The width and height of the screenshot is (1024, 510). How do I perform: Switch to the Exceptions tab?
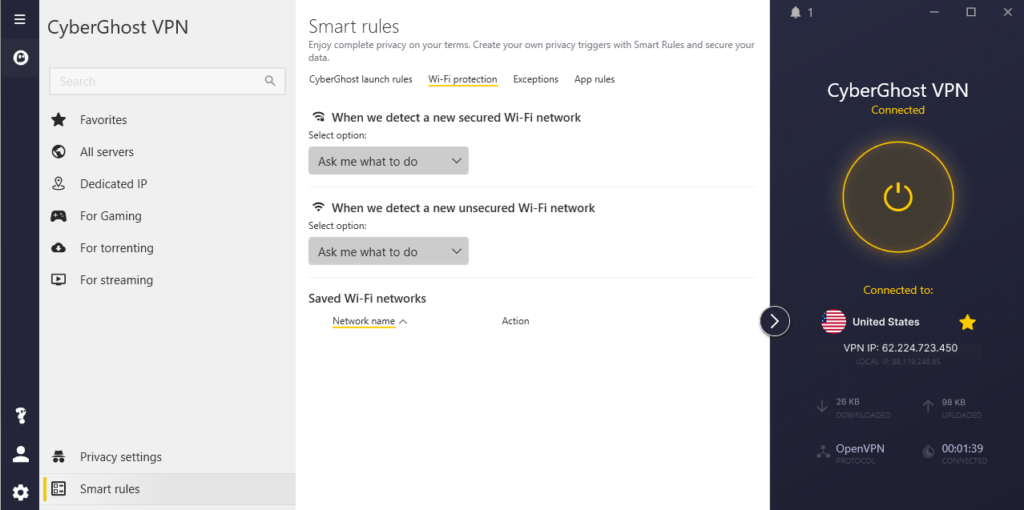pyautogui.click(x=536, y=79)
